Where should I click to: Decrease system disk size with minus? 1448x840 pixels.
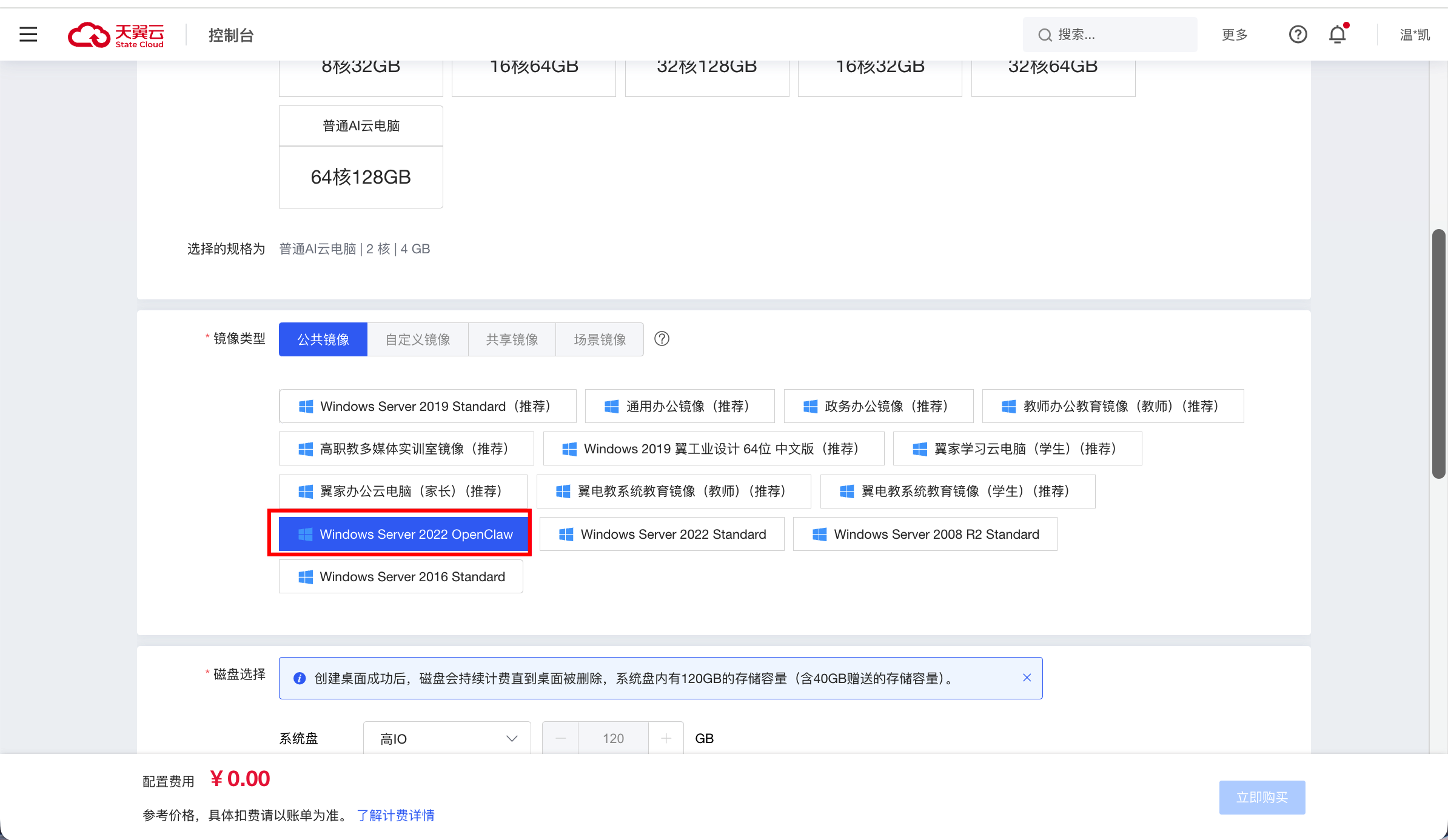point(560,738)
